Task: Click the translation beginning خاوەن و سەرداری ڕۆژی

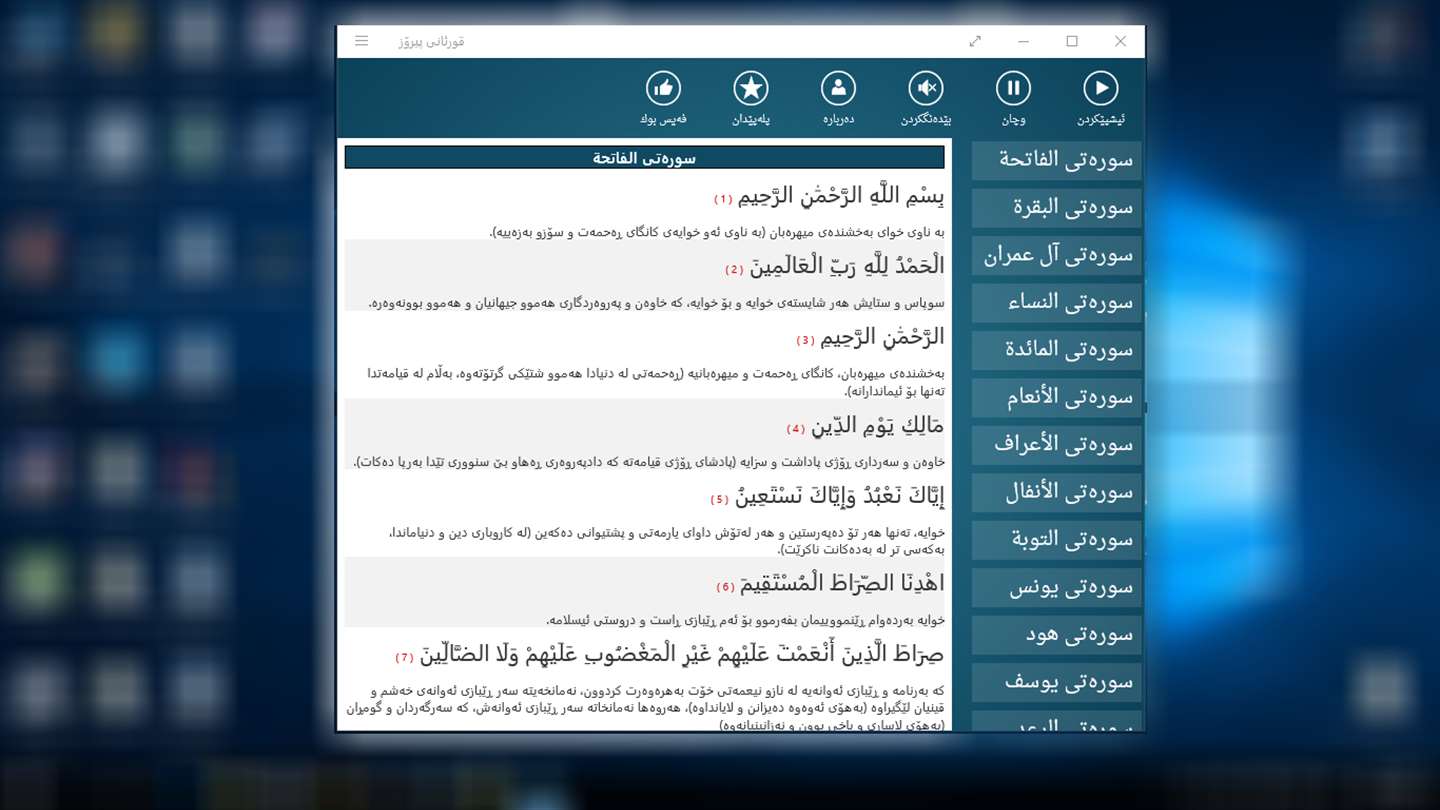Action: point(649,462)
